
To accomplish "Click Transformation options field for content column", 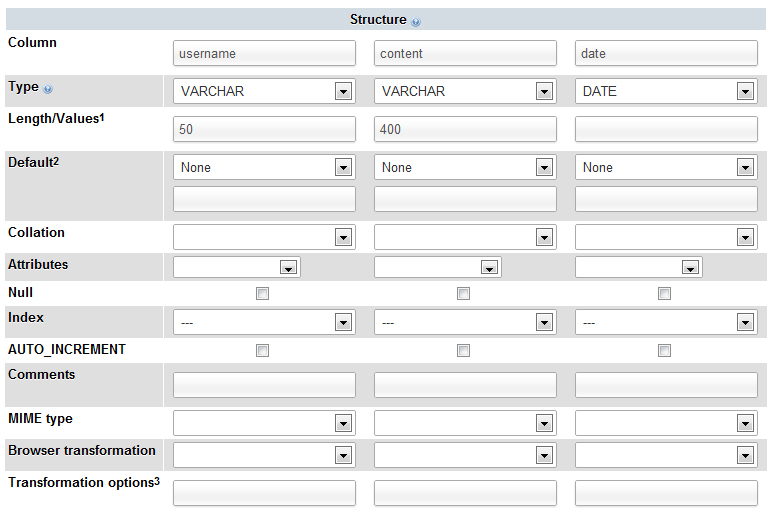I will click(465, 493).
